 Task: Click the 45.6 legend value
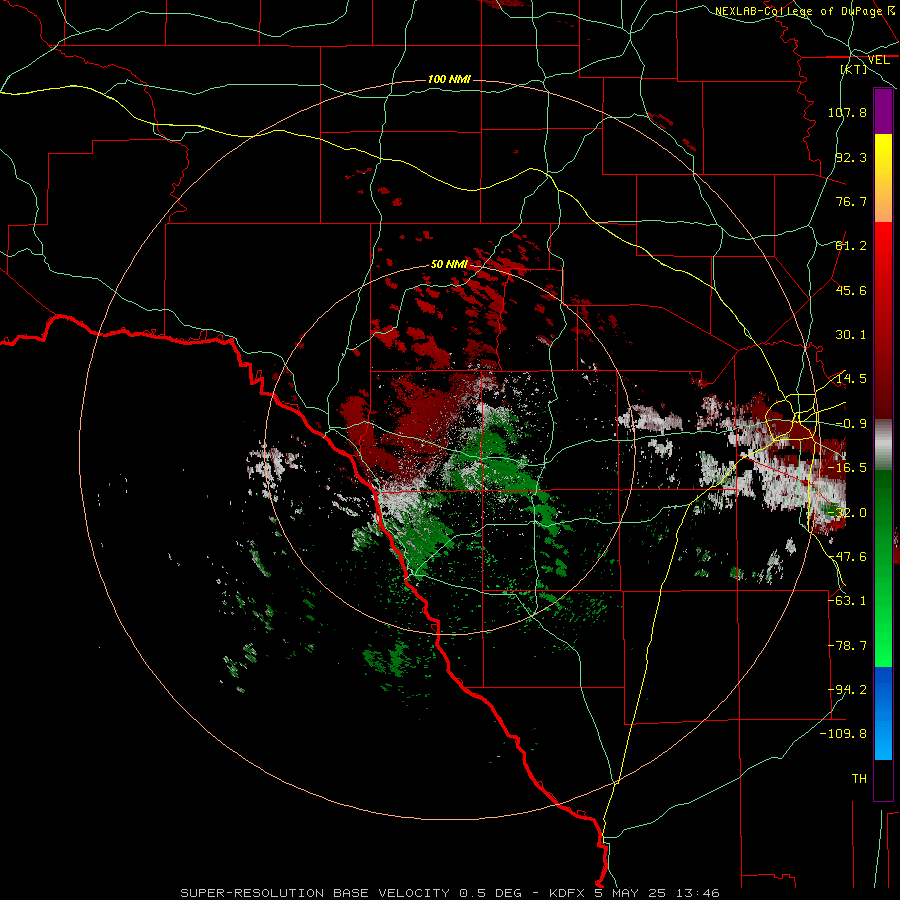tap(851, 290)
